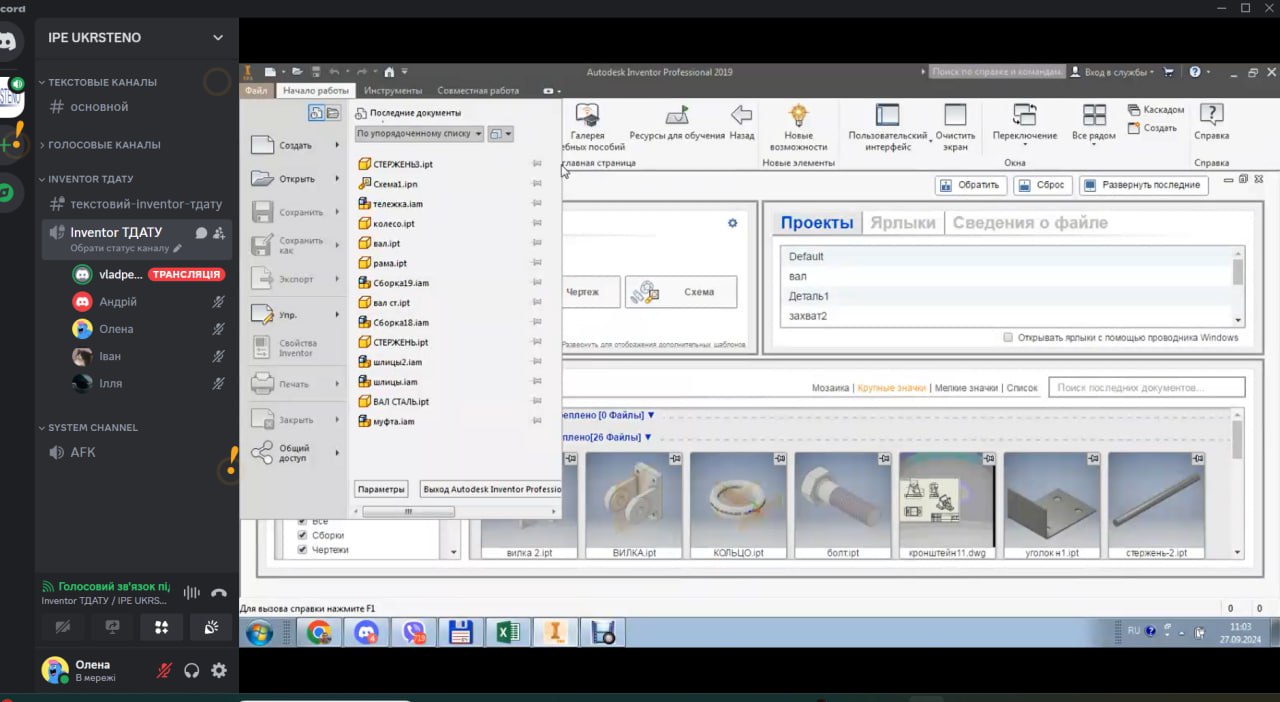The image size is (1280, 702).
Task: Open Excel from the Windows taskbar
Action: (507, 632)
